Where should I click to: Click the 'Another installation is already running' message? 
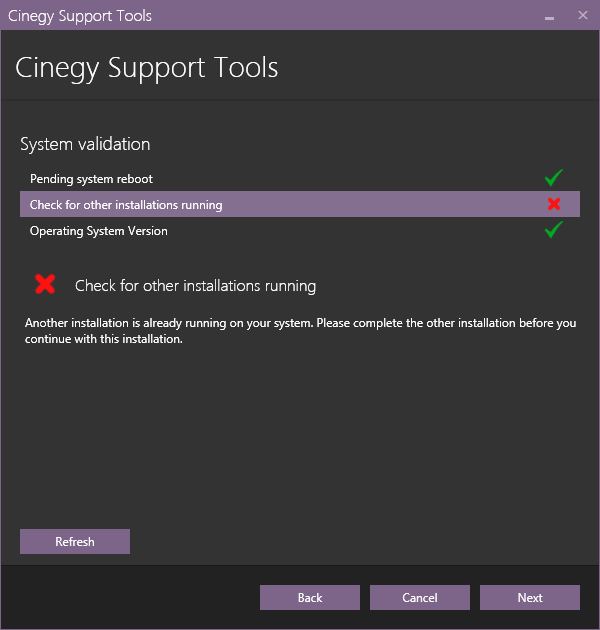tap(300, 331)
